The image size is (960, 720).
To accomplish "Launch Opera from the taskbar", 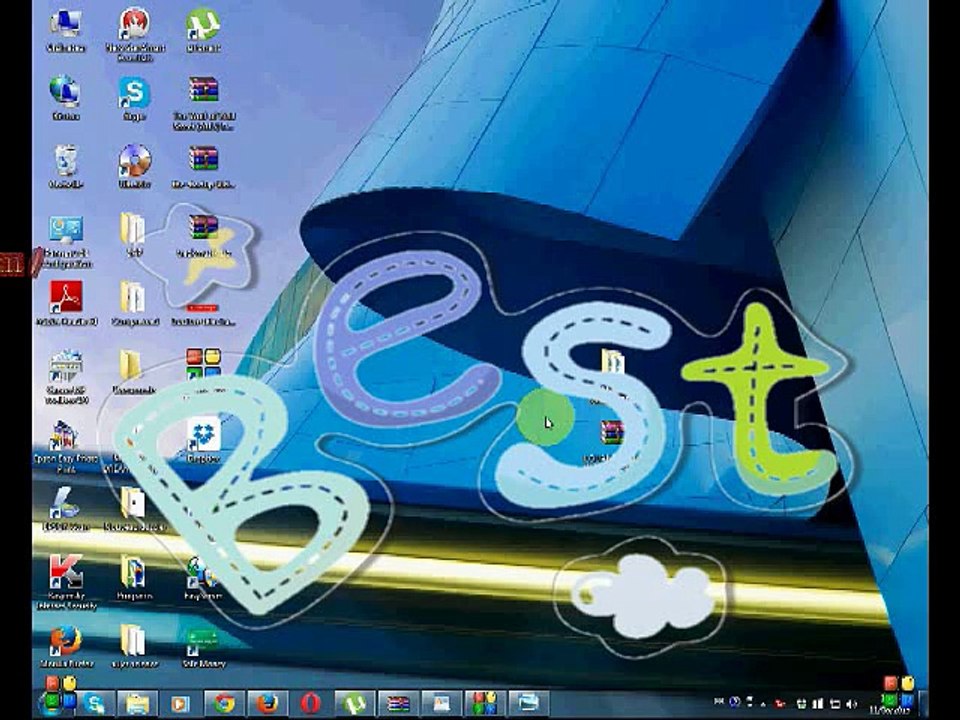I will tap(310, 704).
